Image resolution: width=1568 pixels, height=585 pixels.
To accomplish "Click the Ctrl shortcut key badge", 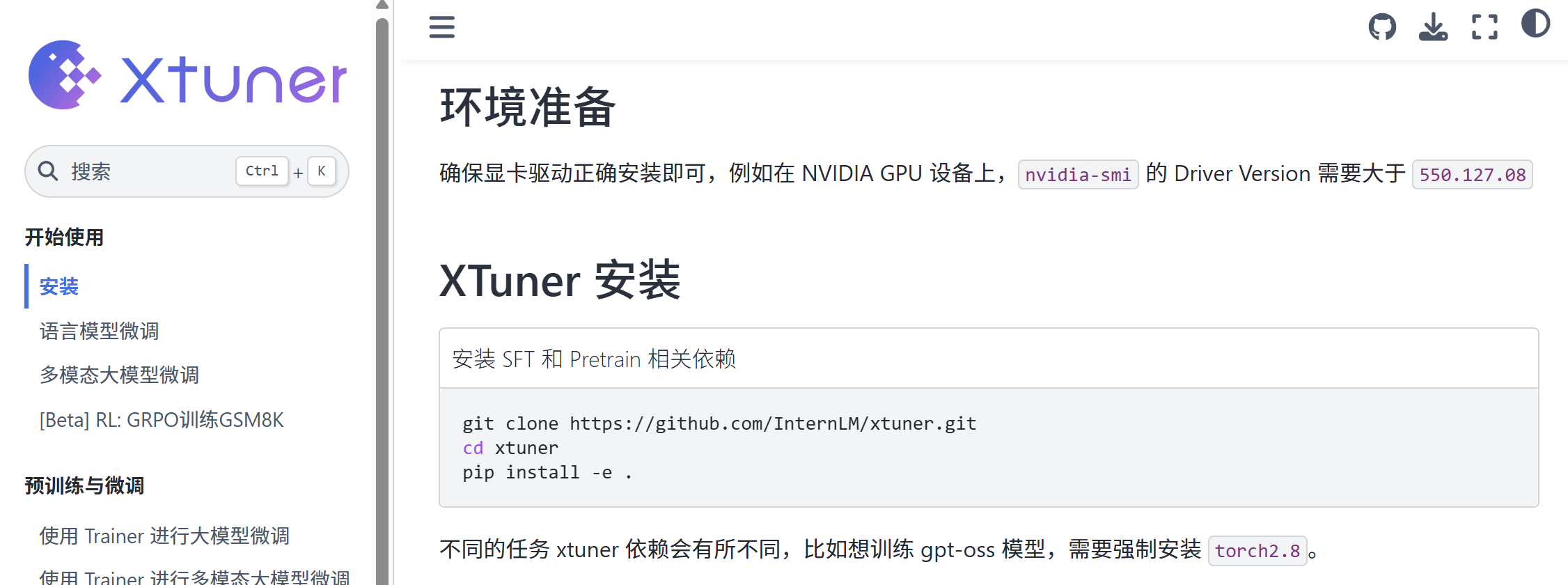I will pyautogui.click(x=262, y=171).
